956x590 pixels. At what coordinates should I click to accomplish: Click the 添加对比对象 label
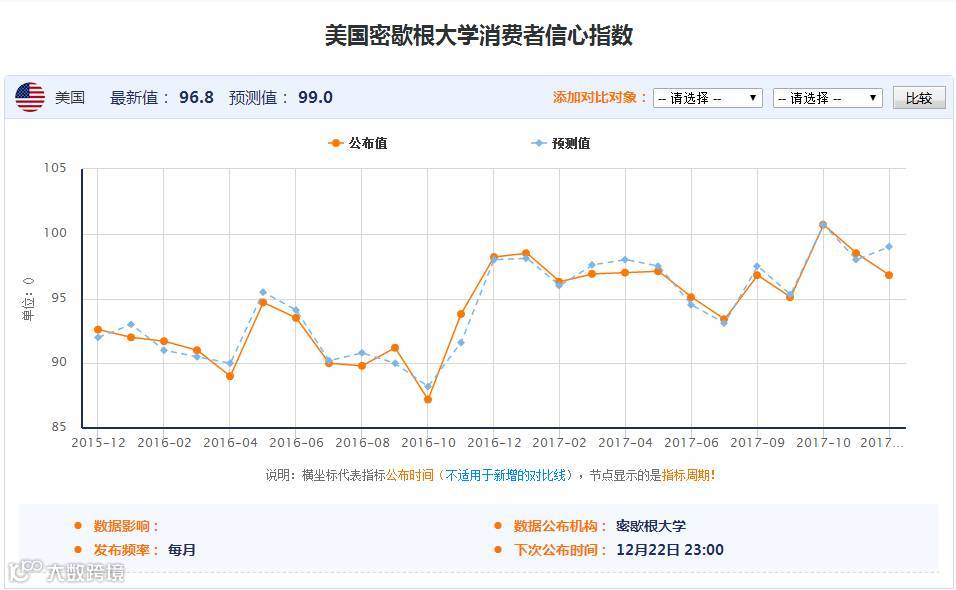[600, 98]
